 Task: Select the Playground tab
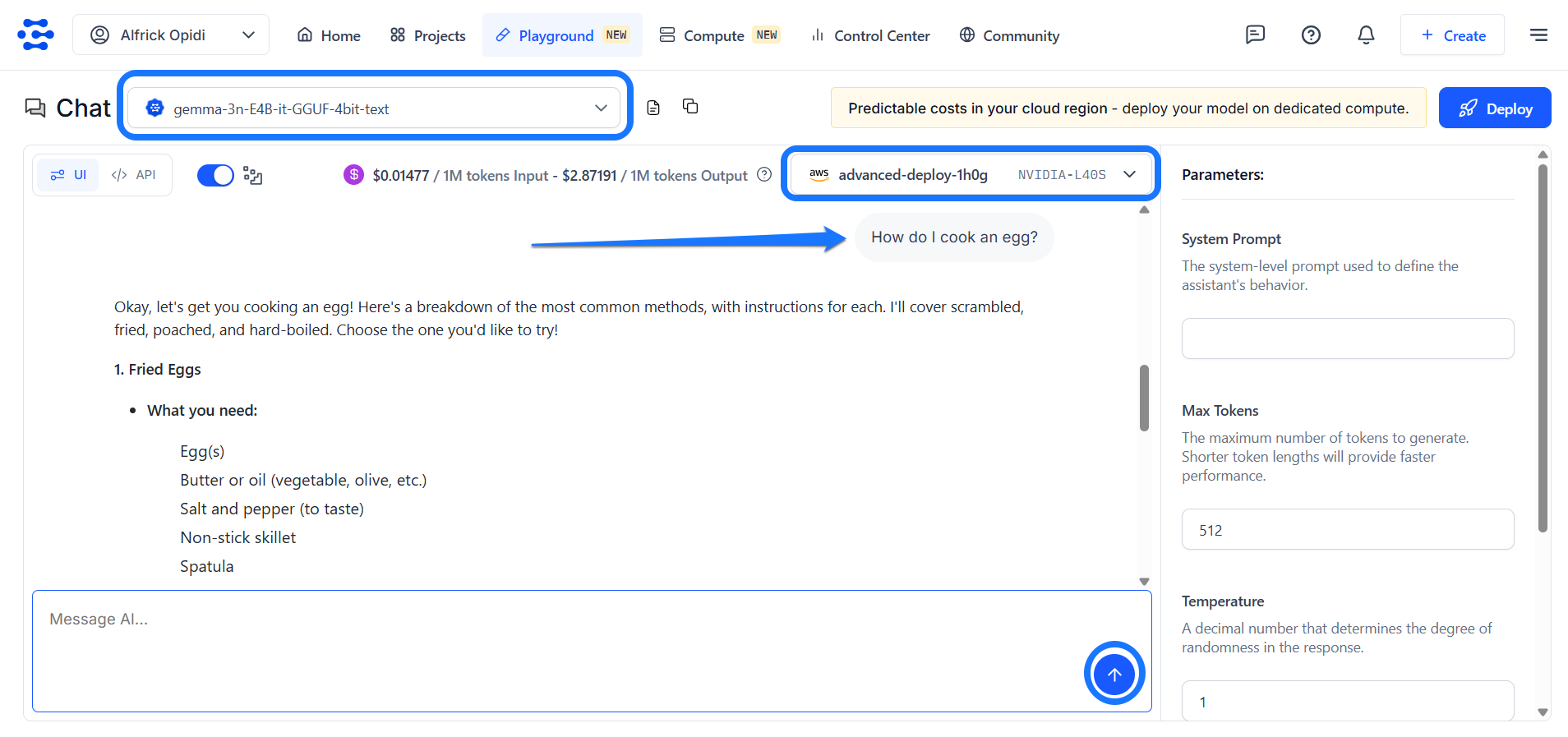pyautogui.click(x=562, y=35)
